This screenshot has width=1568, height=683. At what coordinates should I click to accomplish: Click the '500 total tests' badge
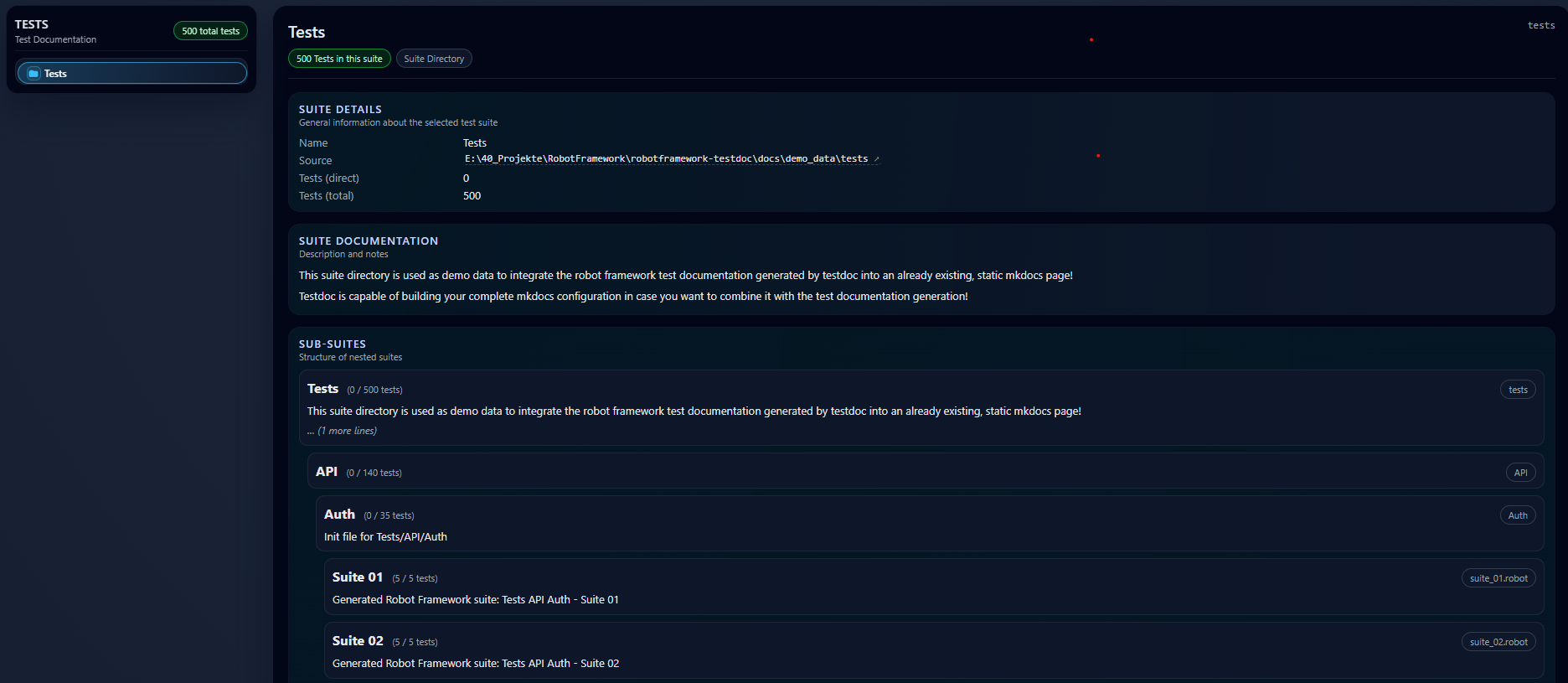pos(210,31)
